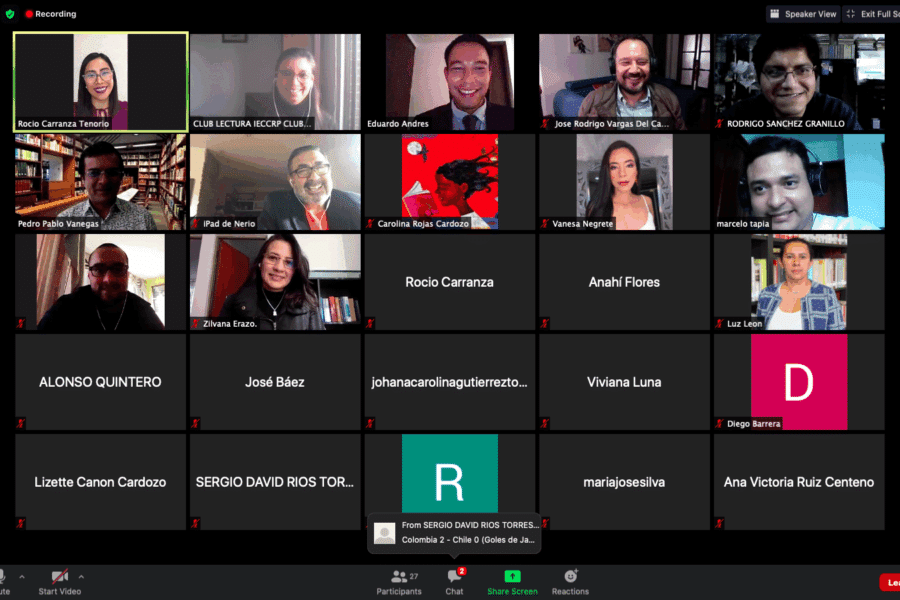The image size is (900, 600).
Task: Toggle the microphone mute button
Action: point(3,581)
